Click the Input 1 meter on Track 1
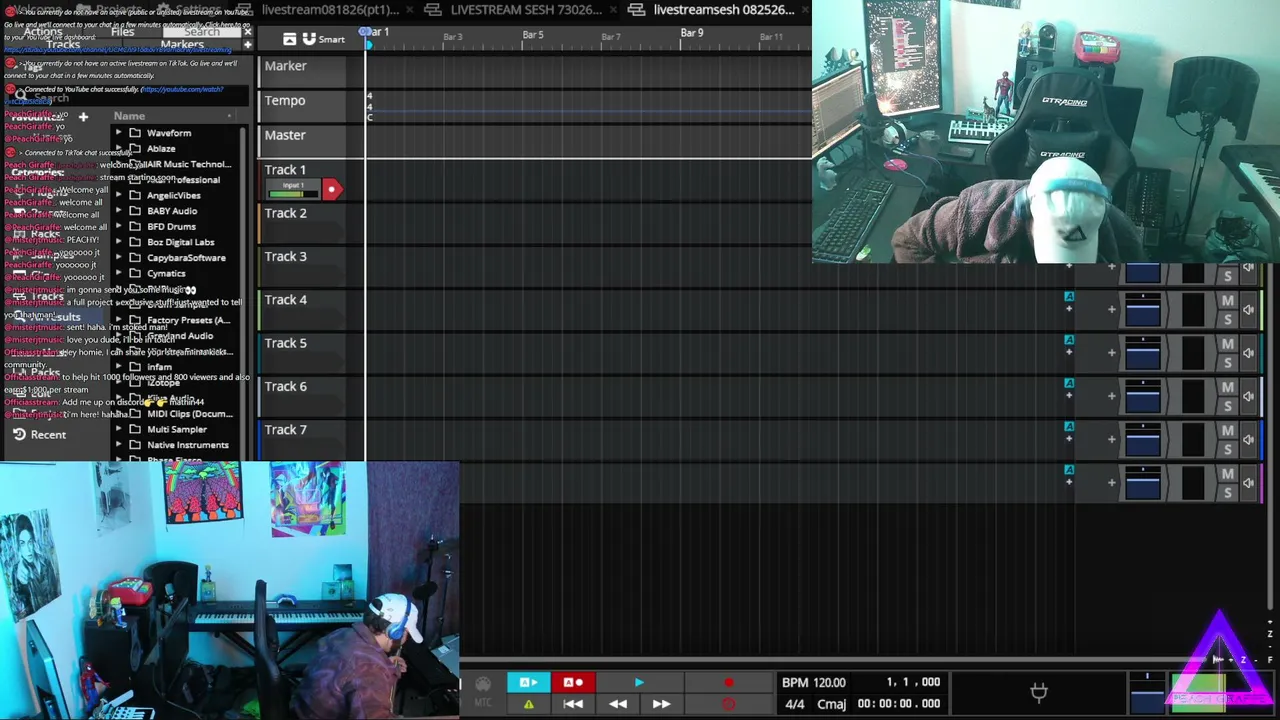Screen dimensions: 1280x720 coord(293,190)
